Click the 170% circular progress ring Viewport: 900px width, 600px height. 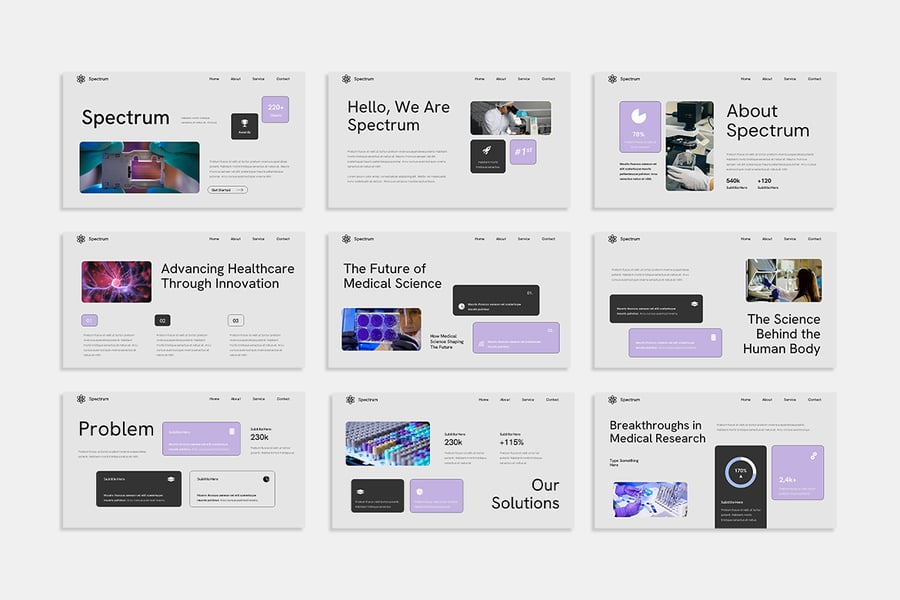click(741, 470)
